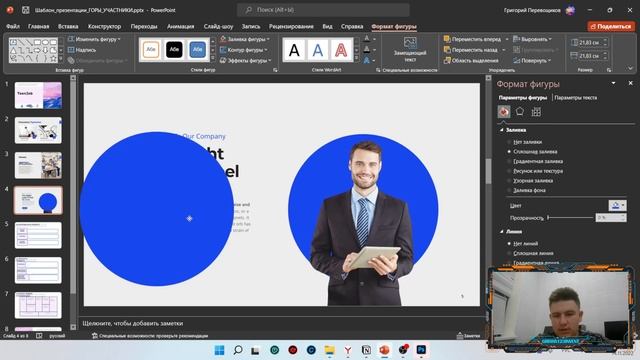Viewport: 640px width, 360px height.
Task: Open Эффекты фигуры dropdown
Action: (246, 60)
